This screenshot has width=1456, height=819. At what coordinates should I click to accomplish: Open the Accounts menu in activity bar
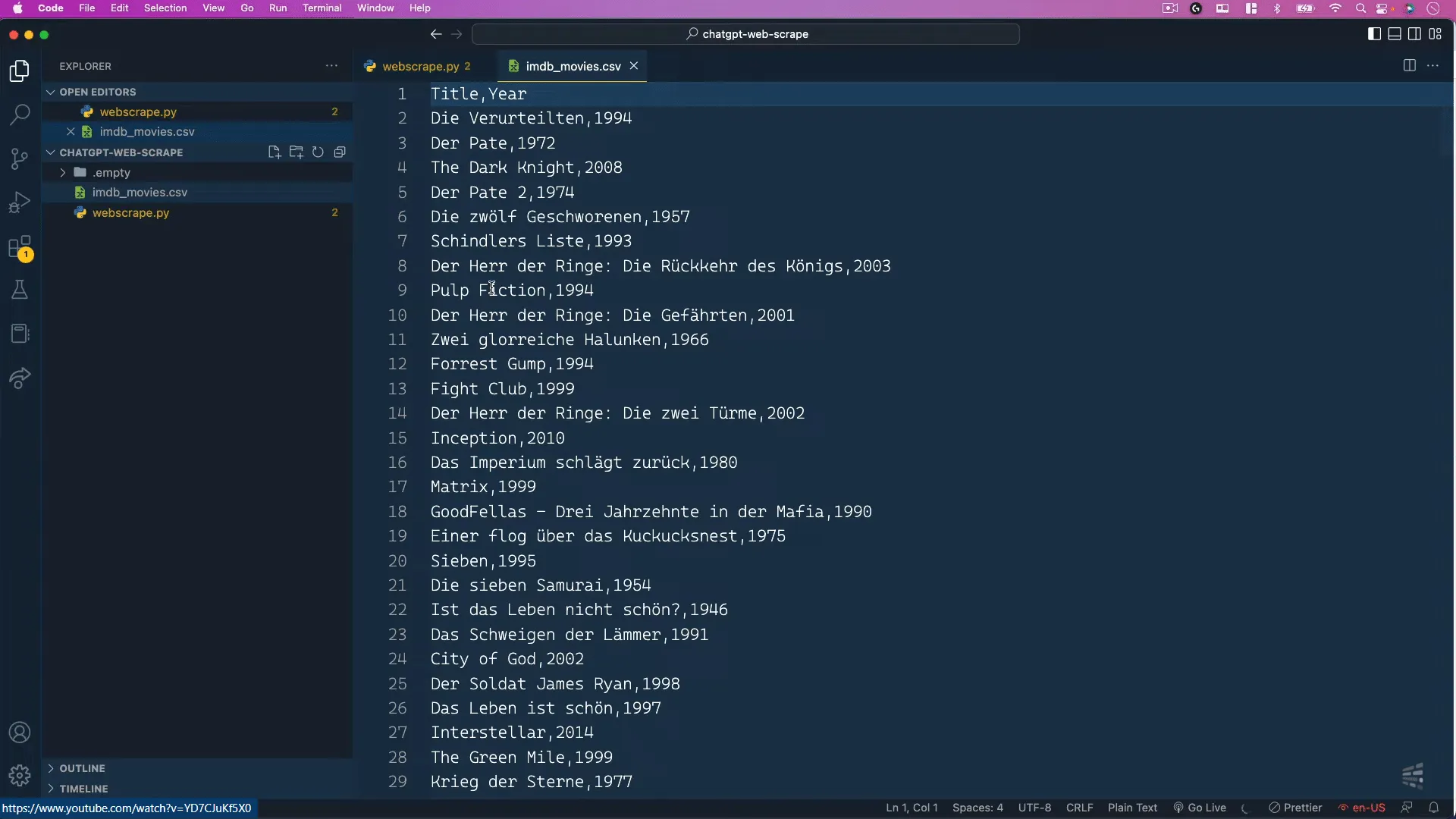(x=20, y=733)
